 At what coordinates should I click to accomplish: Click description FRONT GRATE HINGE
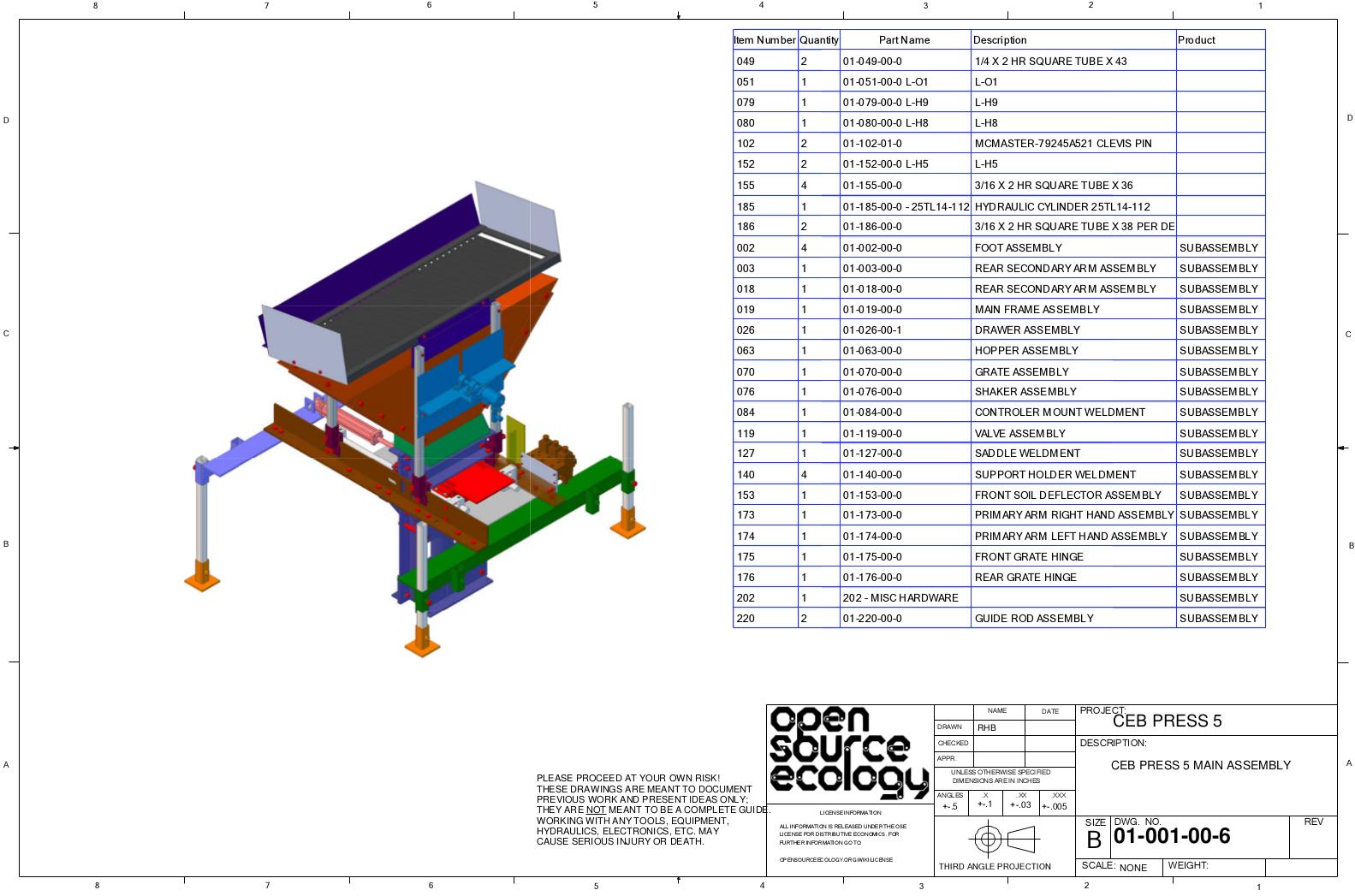point(1029,557)
